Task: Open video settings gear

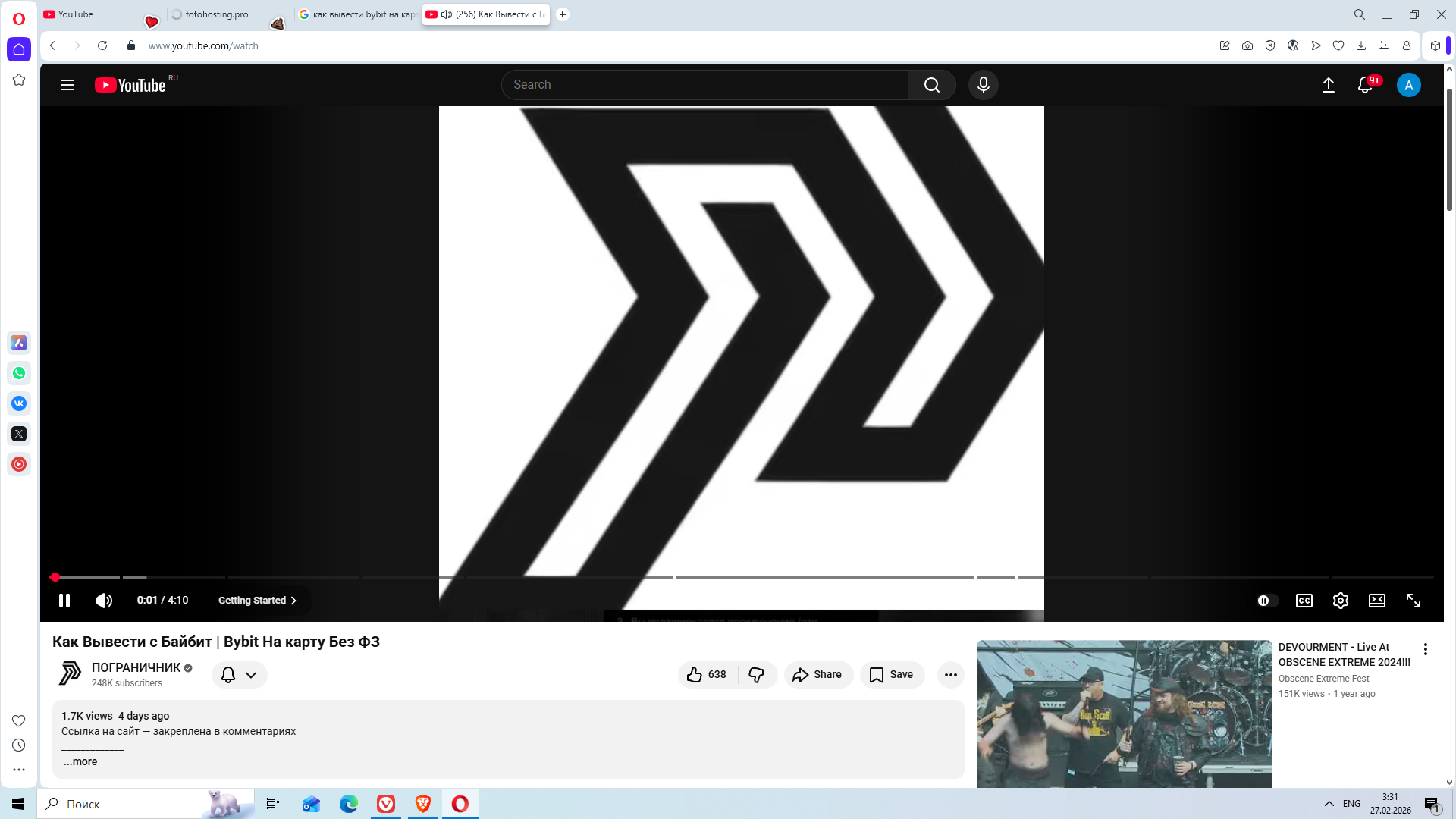Action: pyautogui.click(x=1340, y=601)
